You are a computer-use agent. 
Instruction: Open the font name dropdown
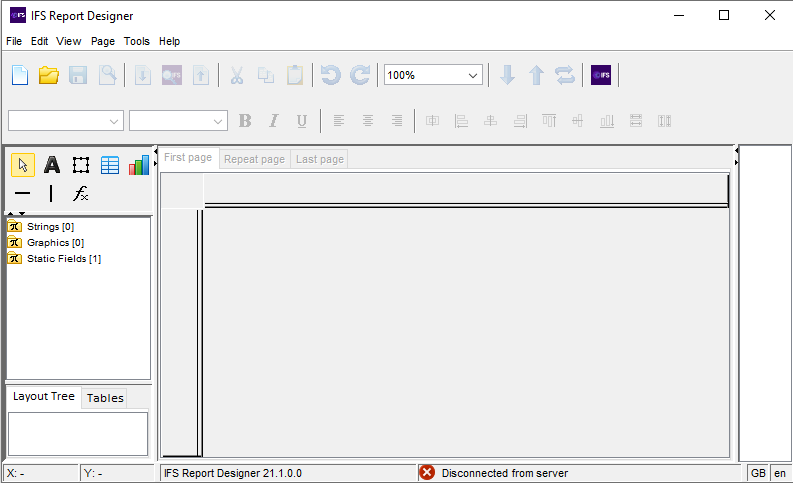click(x=65, y=121)
